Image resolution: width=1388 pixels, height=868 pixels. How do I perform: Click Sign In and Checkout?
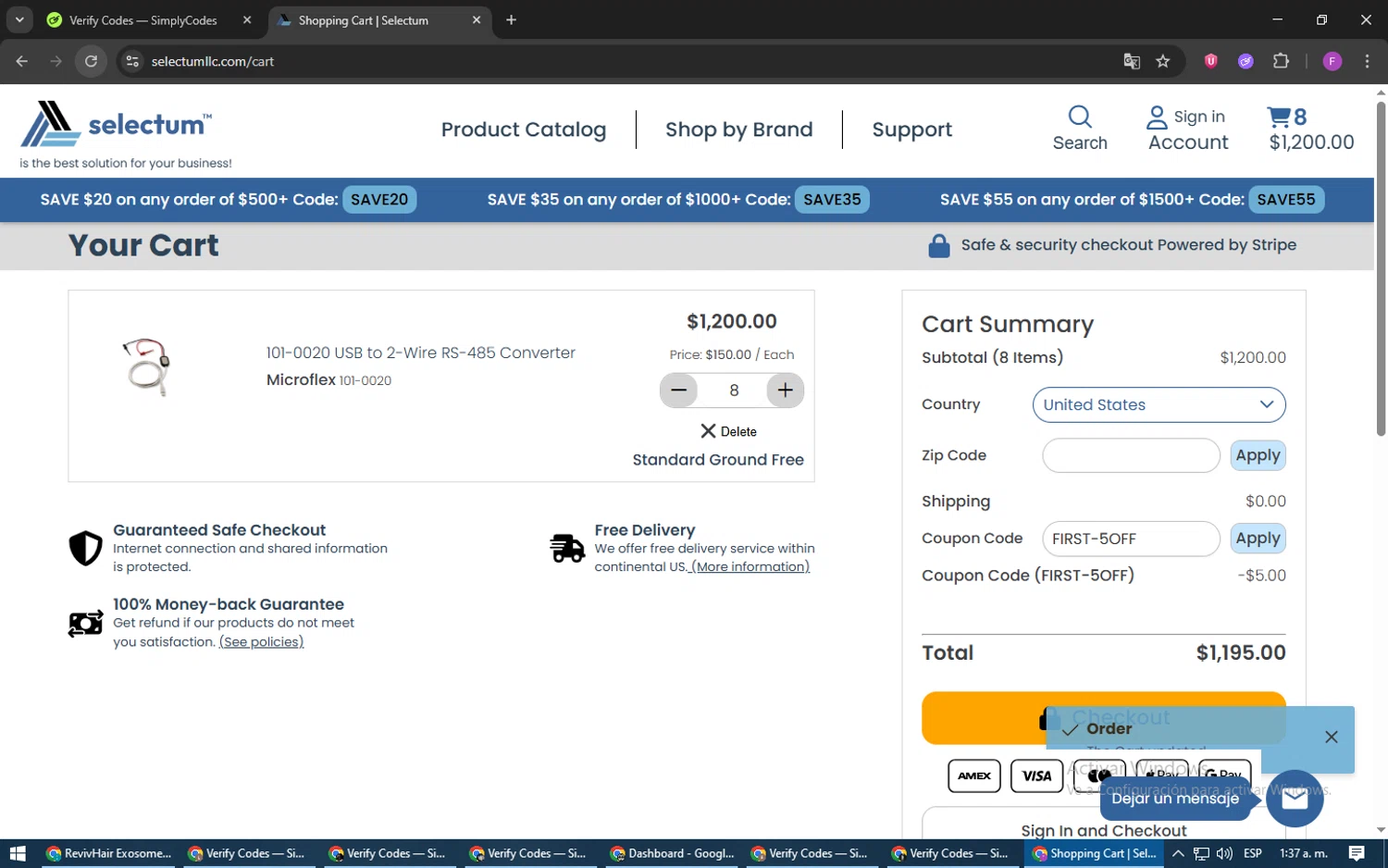click(1103, 831)
